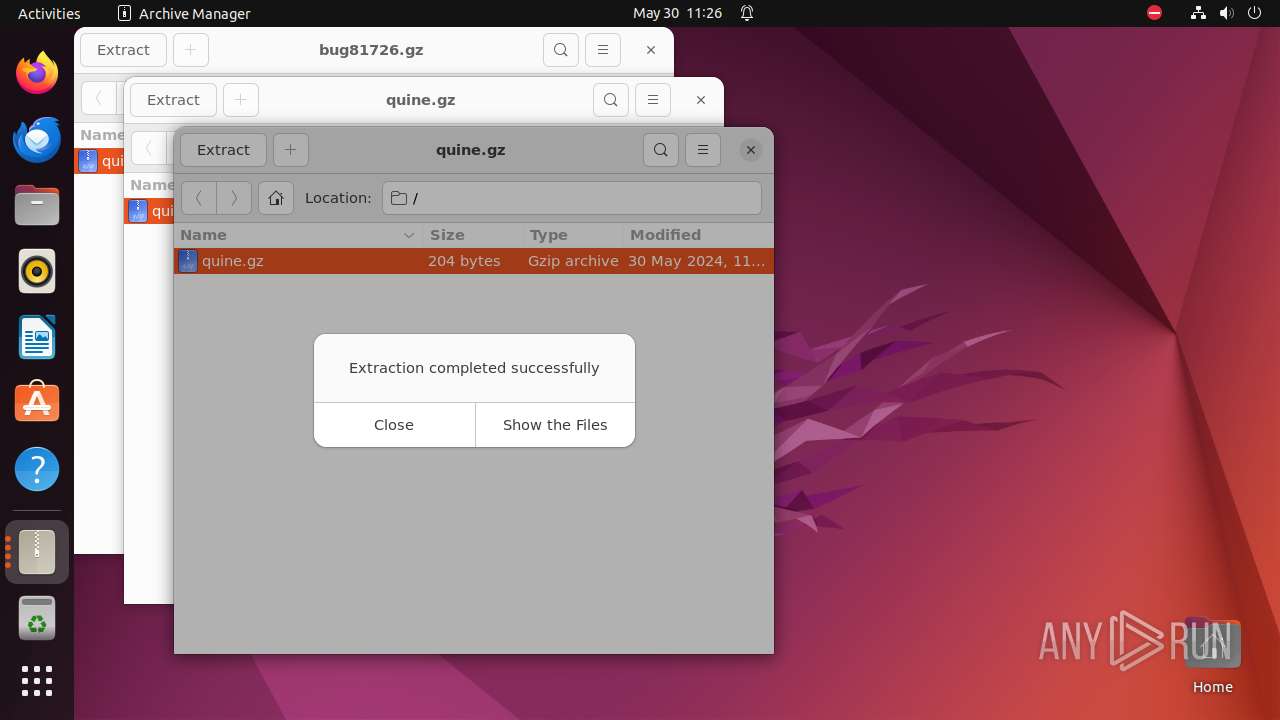The width and height of the screenshot is (1280, 720).
Task: Click the notification bell icon
Action: 747,13
